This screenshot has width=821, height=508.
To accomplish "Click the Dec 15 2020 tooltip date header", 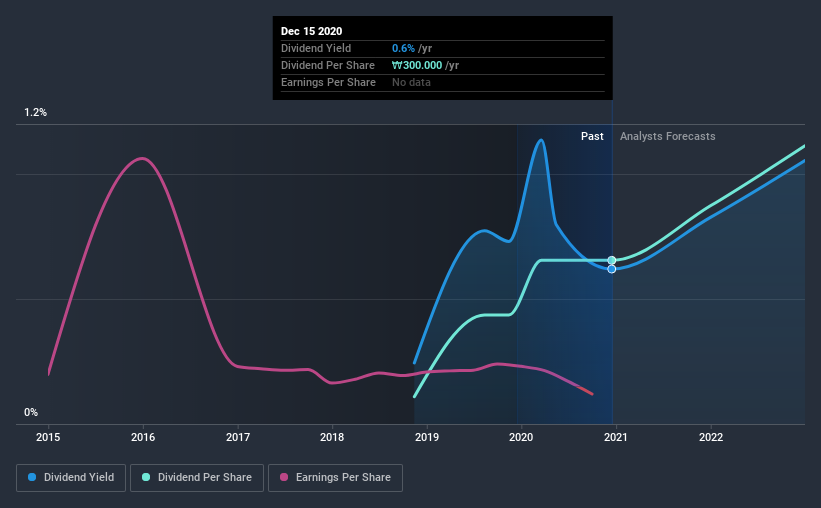I will tap(312, 31).
